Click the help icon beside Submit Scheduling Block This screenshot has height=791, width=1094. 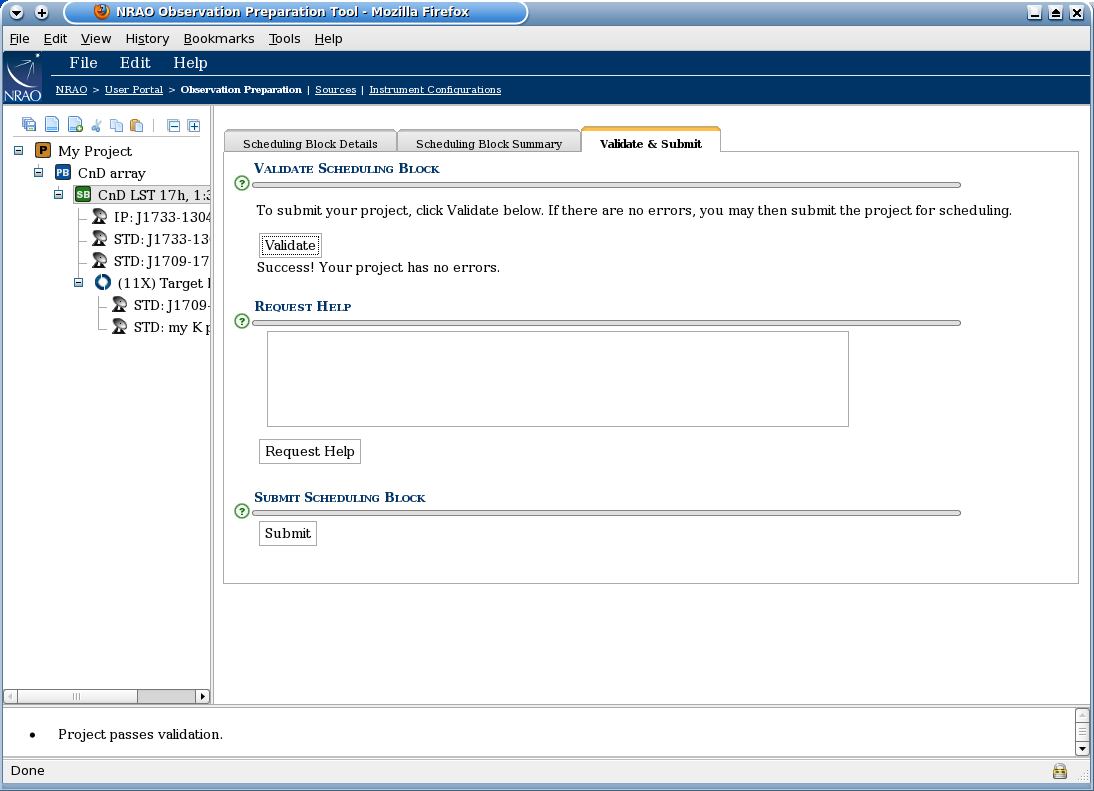click(x=241, y=511)
